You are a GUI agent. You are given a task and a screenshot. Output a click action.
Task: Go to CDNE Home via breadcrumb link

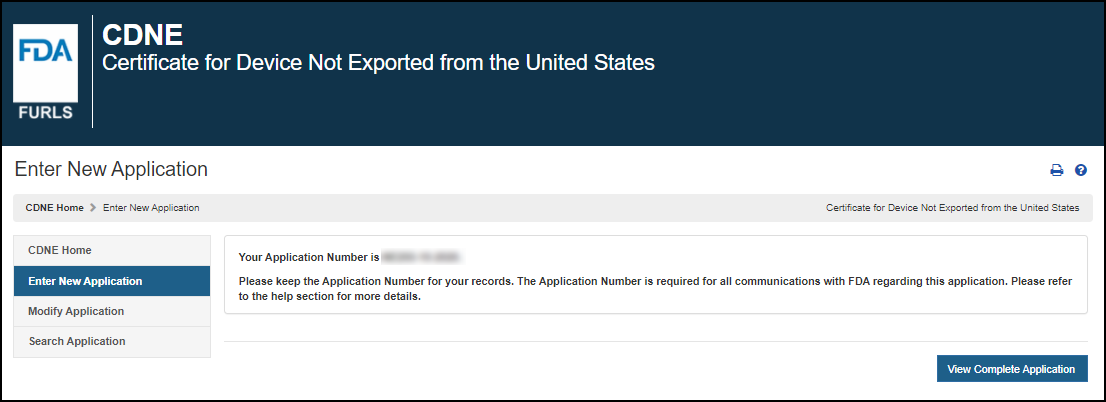[55, 208]
